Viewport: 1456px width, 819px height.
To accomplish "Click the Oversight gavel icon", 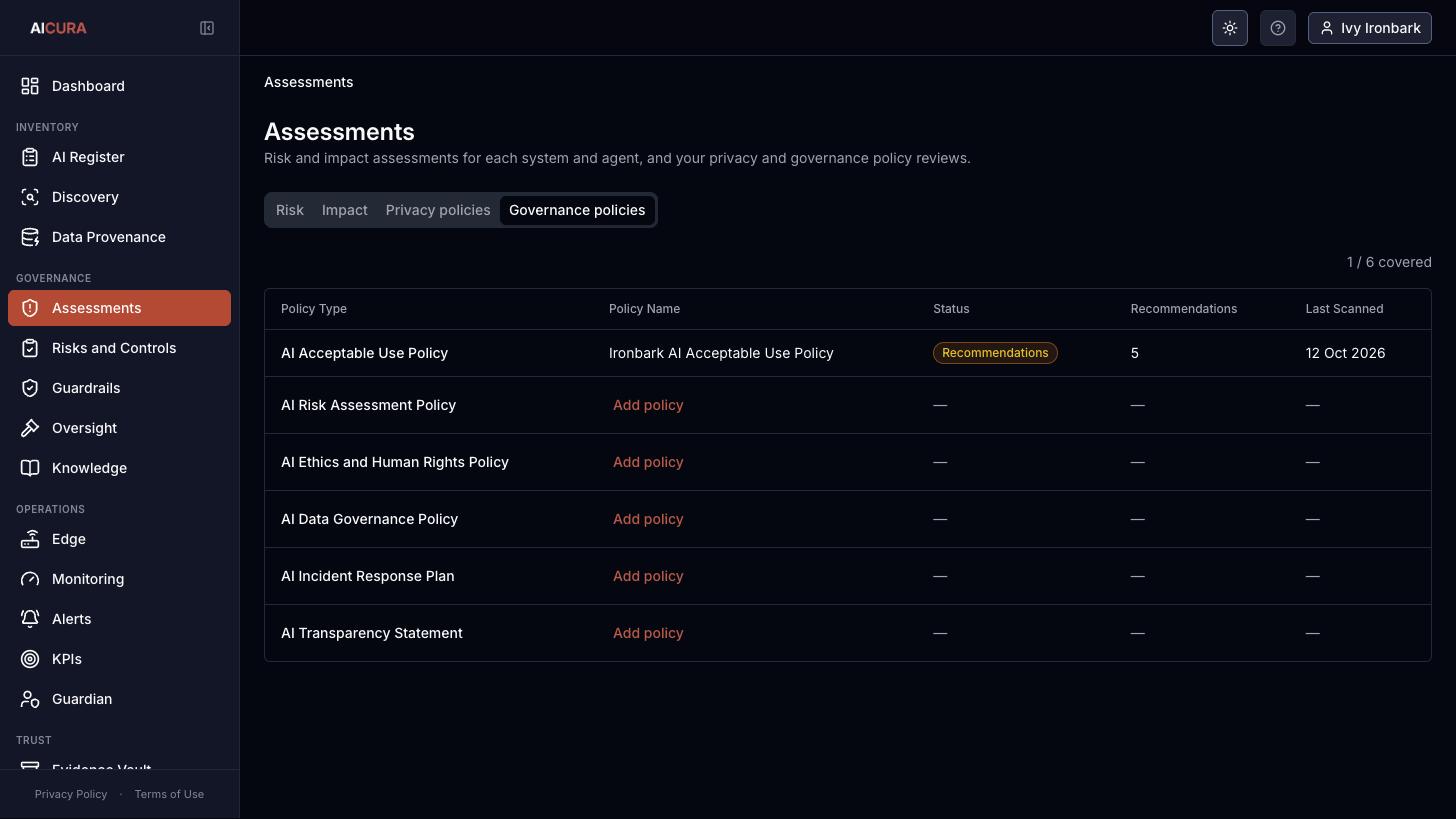I will tap(30, 428).
